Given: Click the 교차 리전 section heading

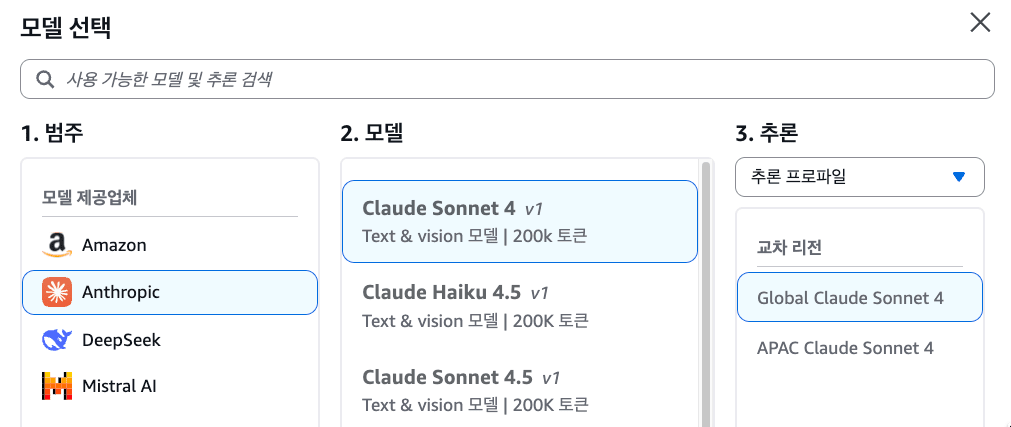Looking at the screenshot, I should tap(789, 247).
